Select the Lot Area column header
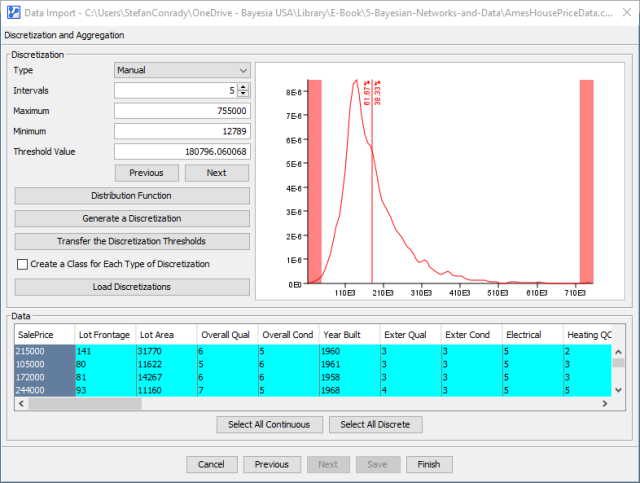Image resolution: width=640 pixels, height=483 pixels. [166, 335]
